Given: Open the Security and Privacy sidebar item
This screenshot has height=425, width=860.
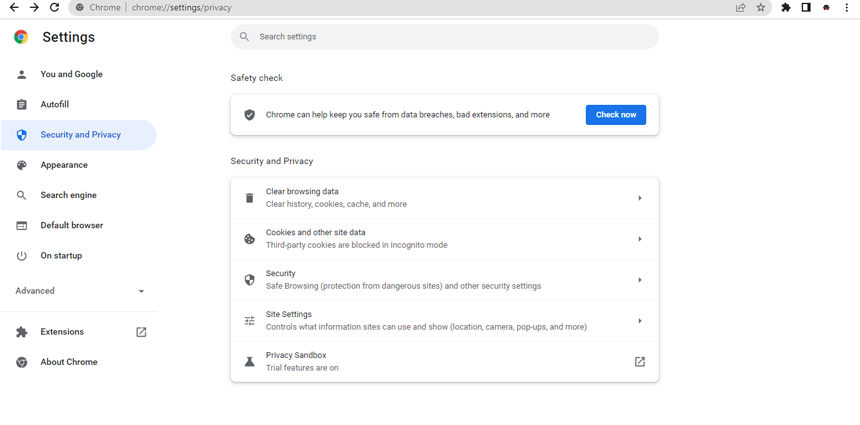Looking at the screenshot, I should (78, 135).
